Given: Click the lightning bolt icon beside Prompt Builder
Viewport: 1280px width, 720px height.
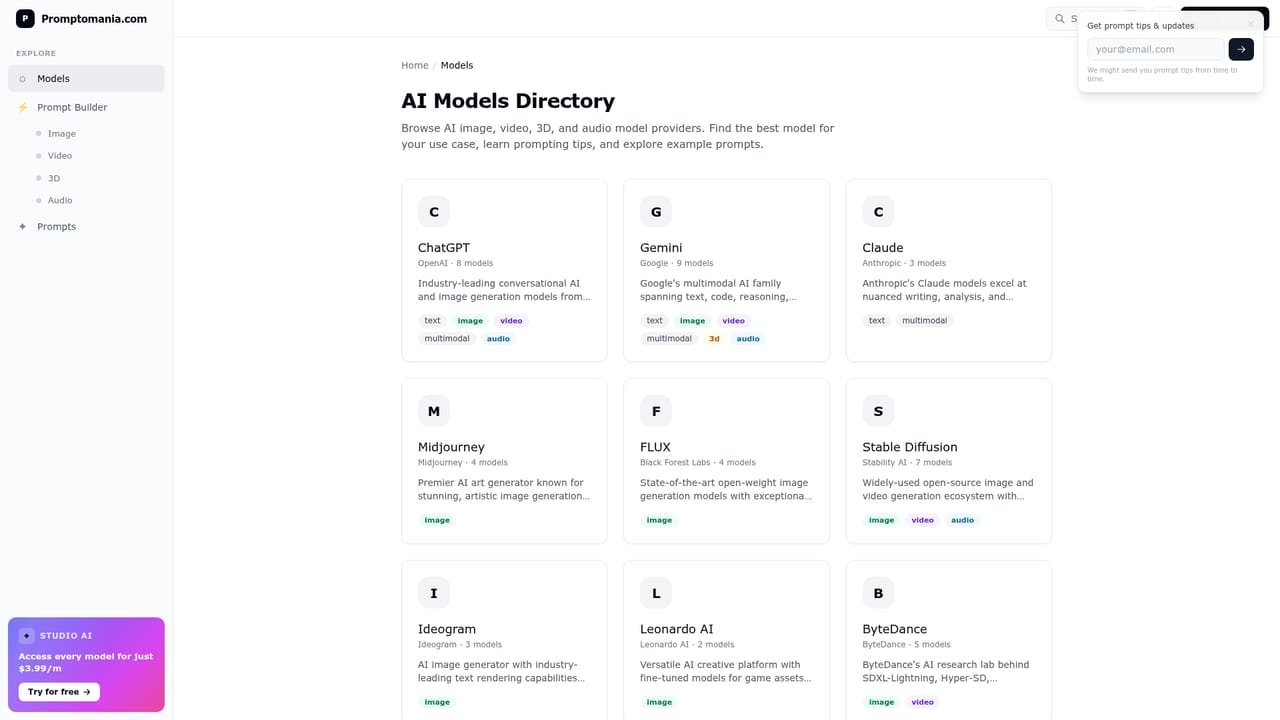Looking at the screenshot, I should pos(23,107).
